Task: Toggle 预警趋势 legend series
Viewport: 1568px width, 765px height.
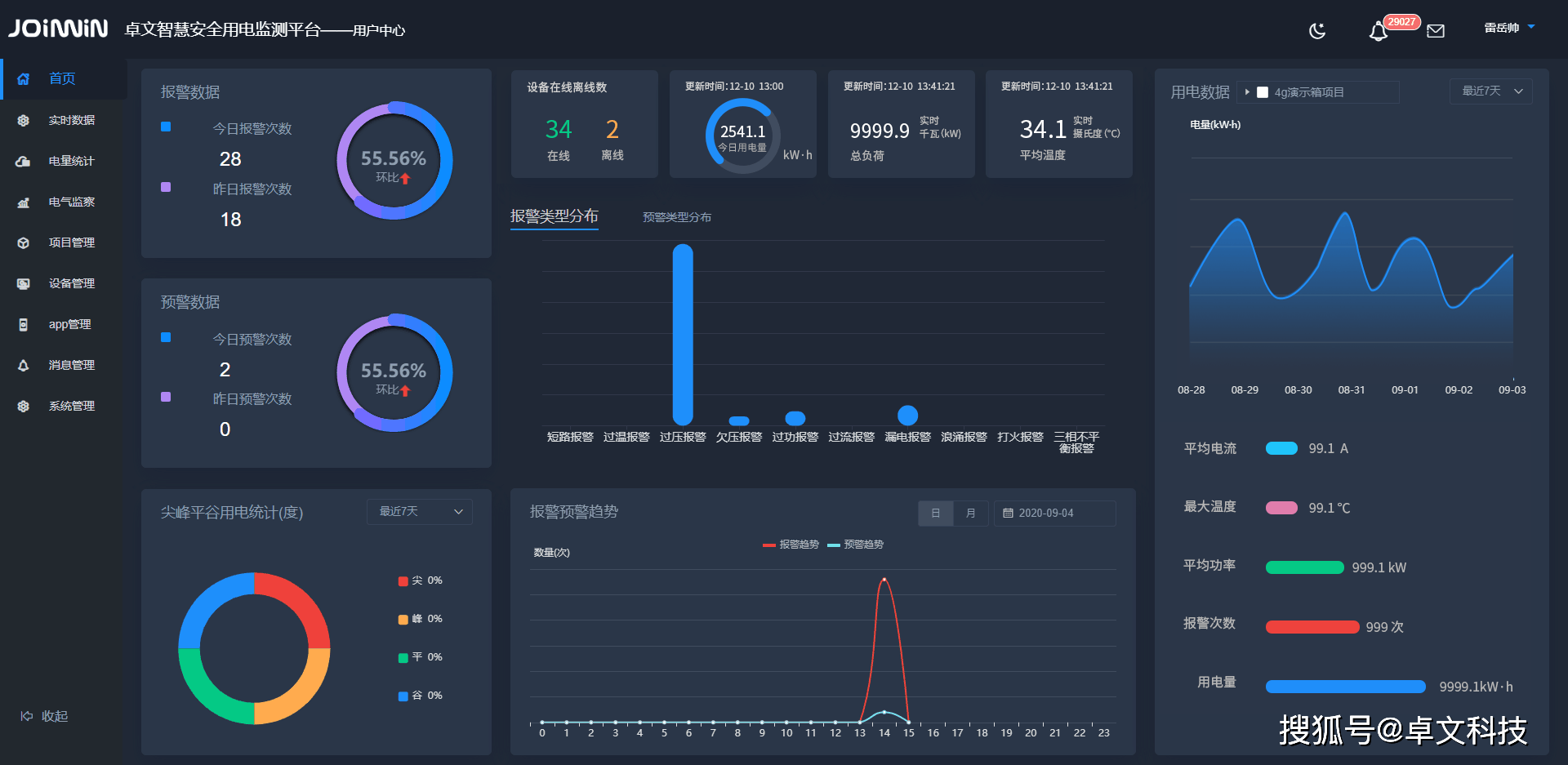Action: (855, 545)
